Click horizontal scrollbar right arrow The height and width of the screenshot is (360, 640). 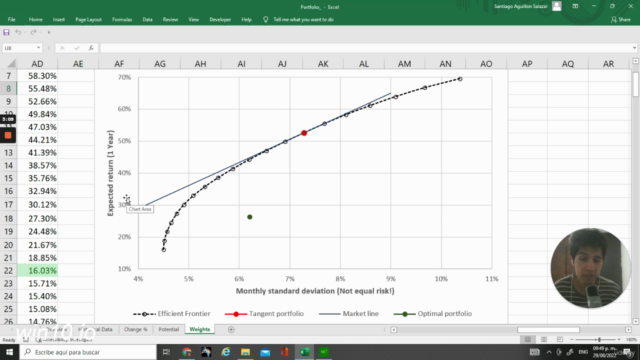[x=628, y=330]
